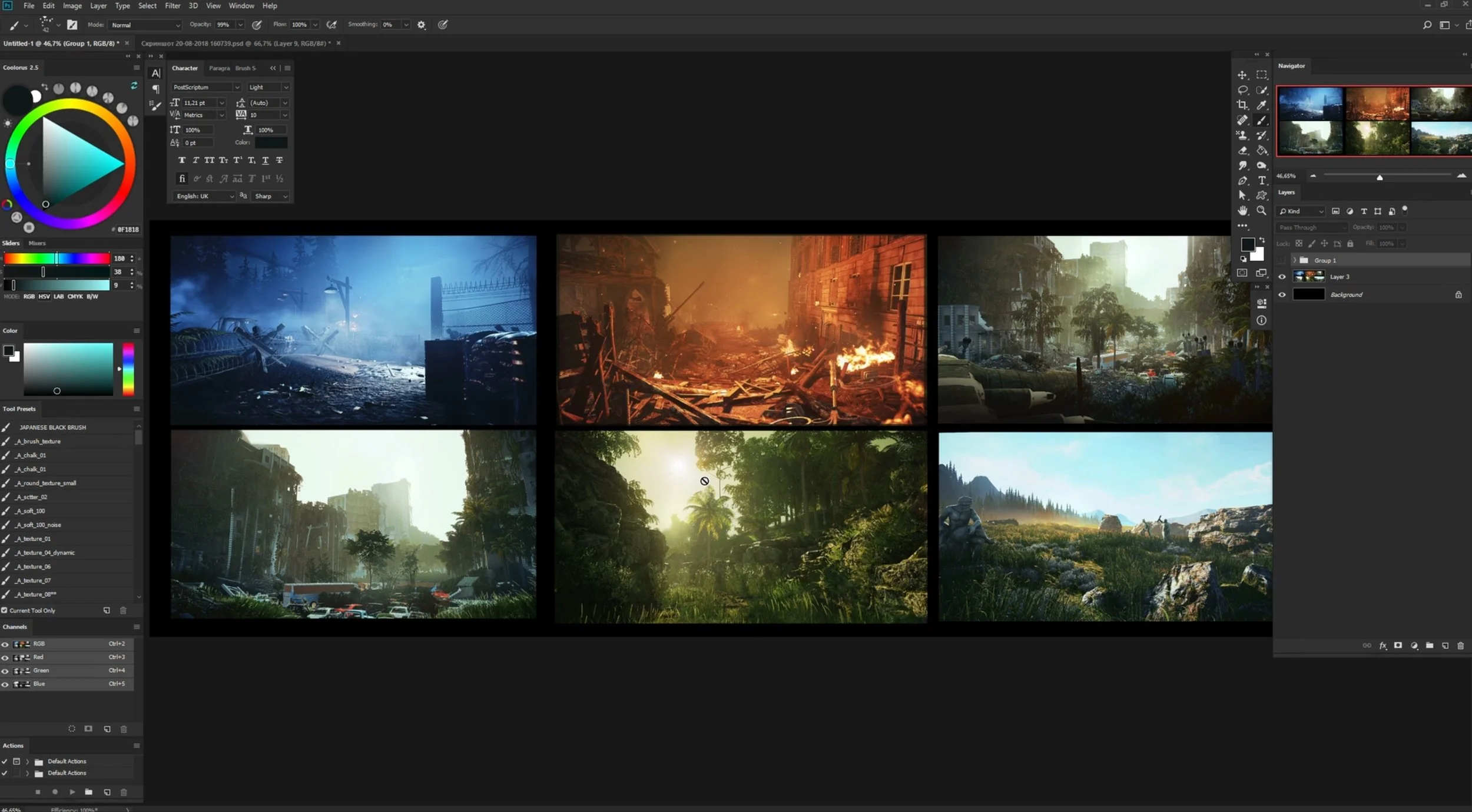Image resolution: width=1472 pixels, height=812 pixels.
Task: Open the brush blending Mode dropdown
Action: [x=145, y=25]
